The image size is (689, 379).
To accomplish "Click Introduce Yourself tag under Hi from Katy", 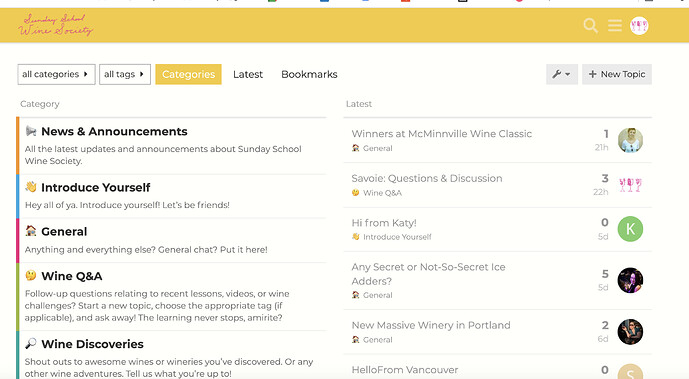I will (x=392, y=237).
